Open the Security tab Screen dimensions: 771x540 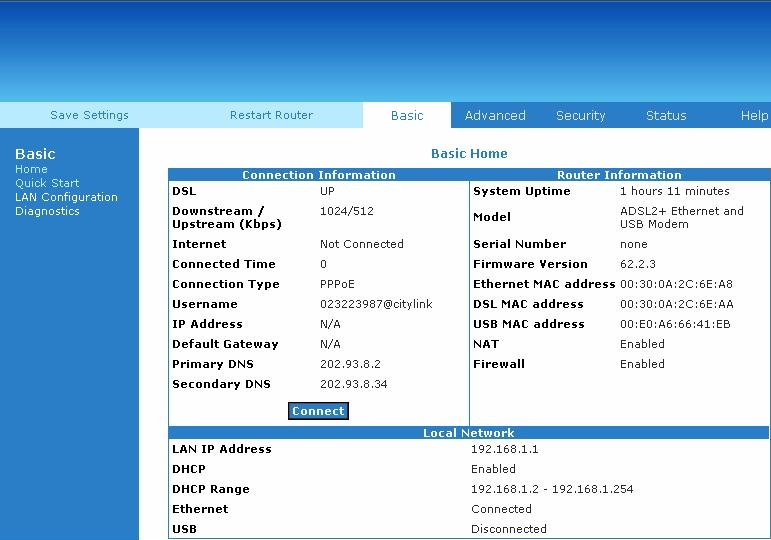click(x=581, y=116)
